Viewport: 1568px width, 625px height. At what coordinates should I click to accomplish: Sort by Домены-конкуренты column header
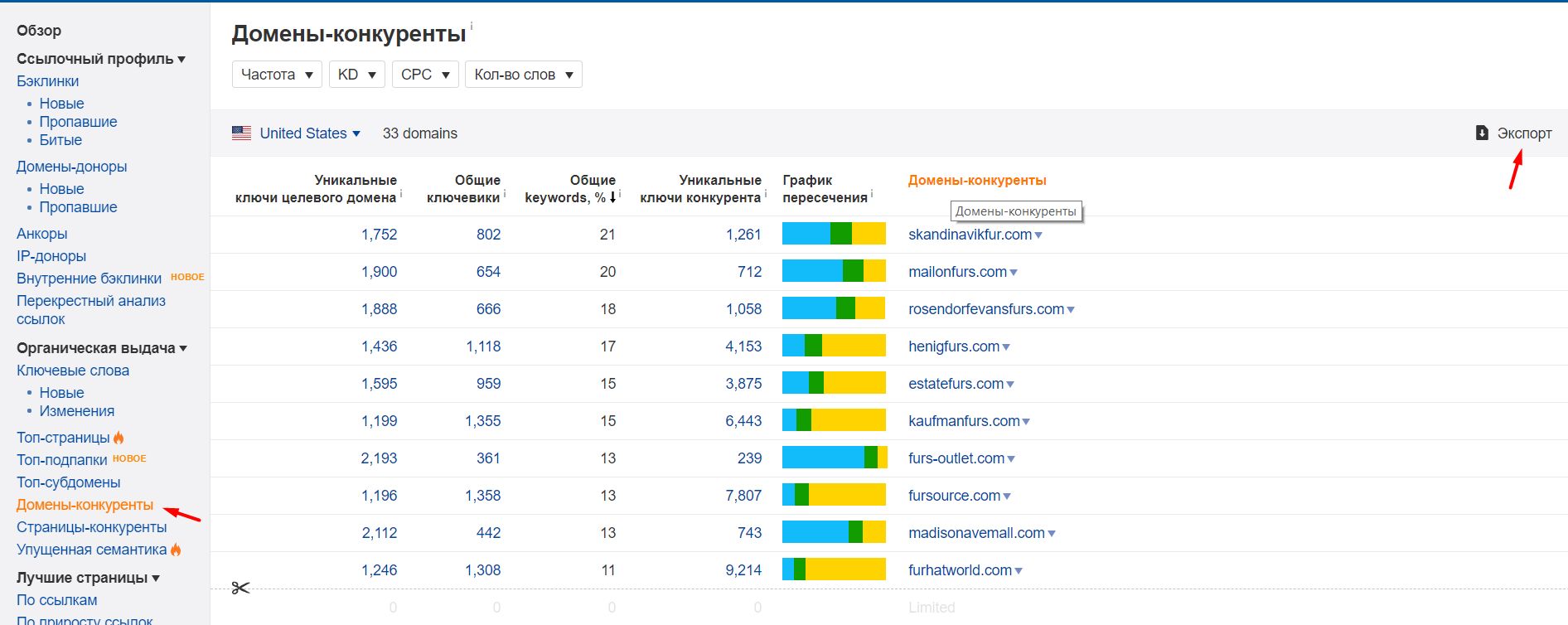(977, 181)
